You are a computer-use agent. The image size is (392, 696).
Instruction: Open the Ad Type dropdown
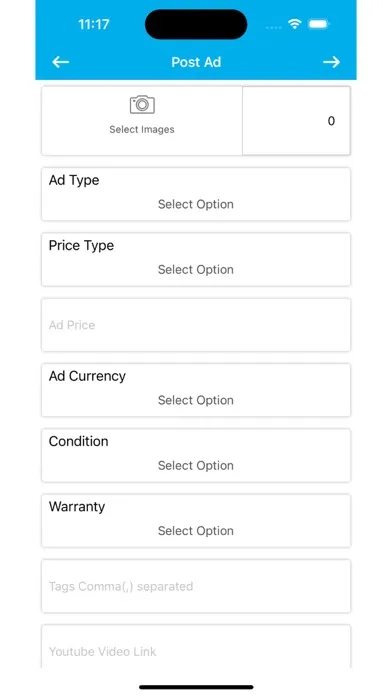coord(196,194)
